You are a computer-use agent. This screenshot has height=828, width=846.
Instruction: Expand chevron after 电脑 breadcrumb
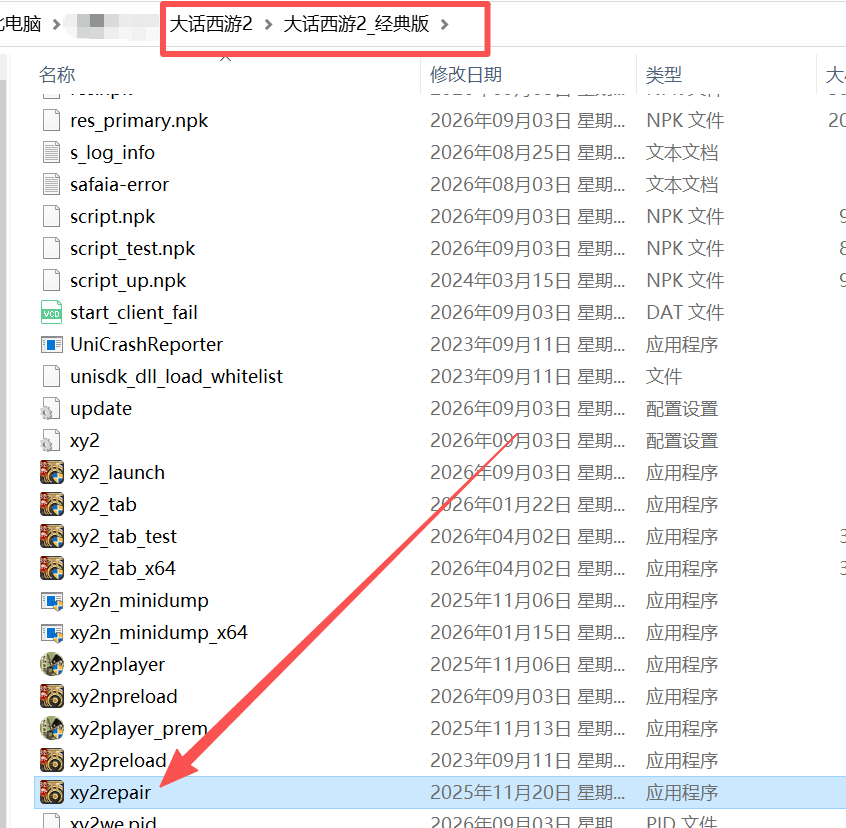click(x=56, y=25)
